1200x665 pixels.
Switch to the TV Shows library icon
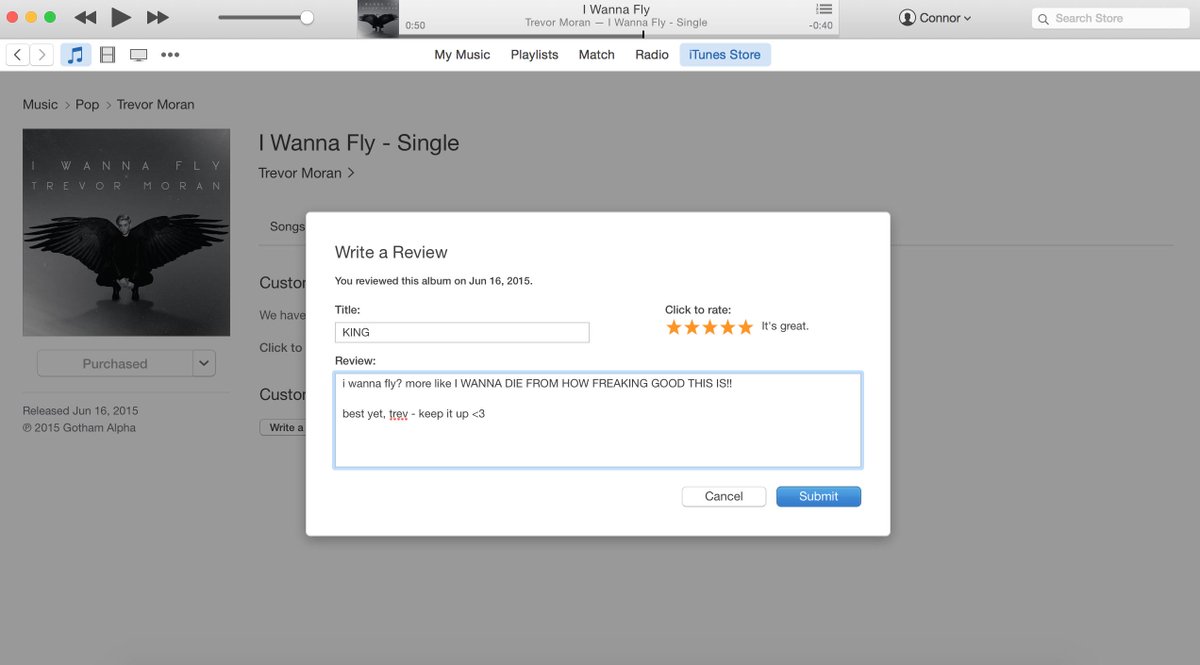click(x=139, y=55)
